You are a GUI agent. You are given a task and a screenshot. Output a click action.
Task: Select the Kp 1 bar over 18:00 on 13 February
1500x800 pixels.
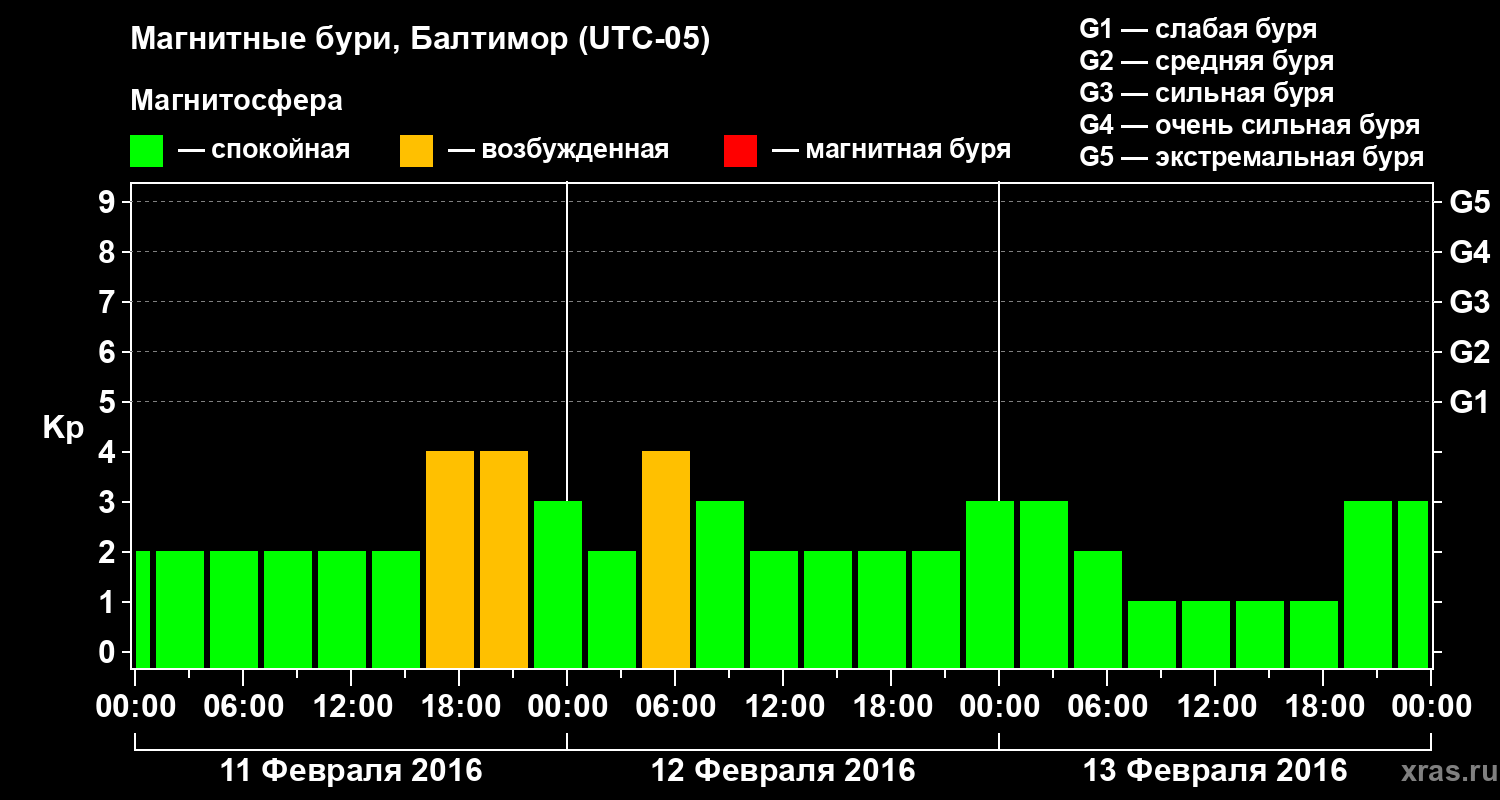pos(1314,634)
